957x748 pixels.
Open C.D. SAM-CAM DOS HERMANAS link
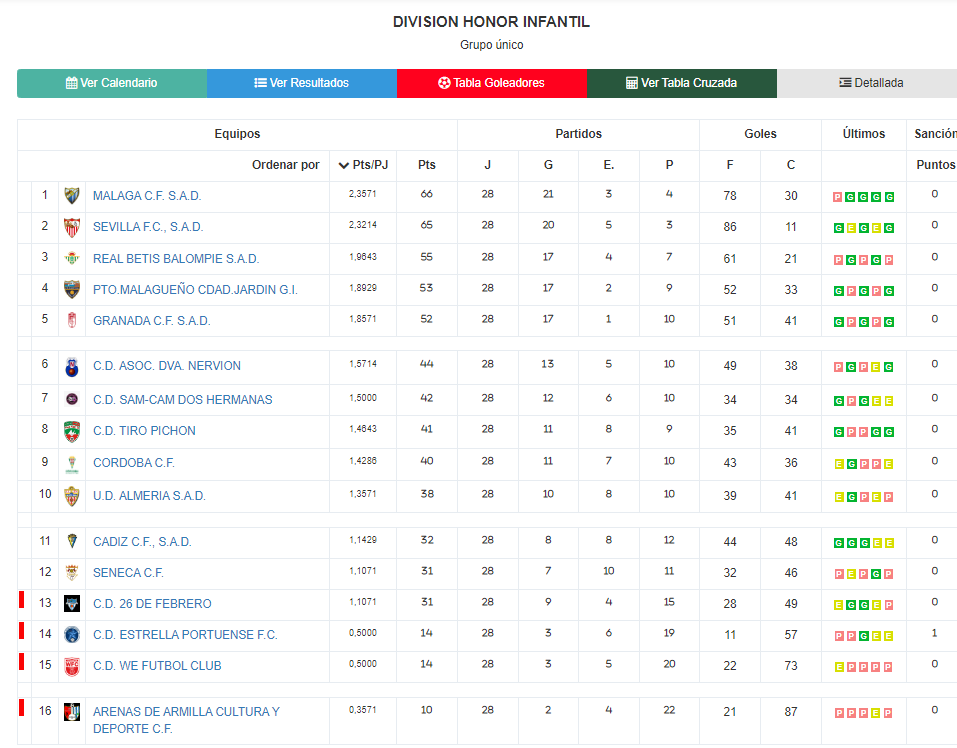[182, 400]
